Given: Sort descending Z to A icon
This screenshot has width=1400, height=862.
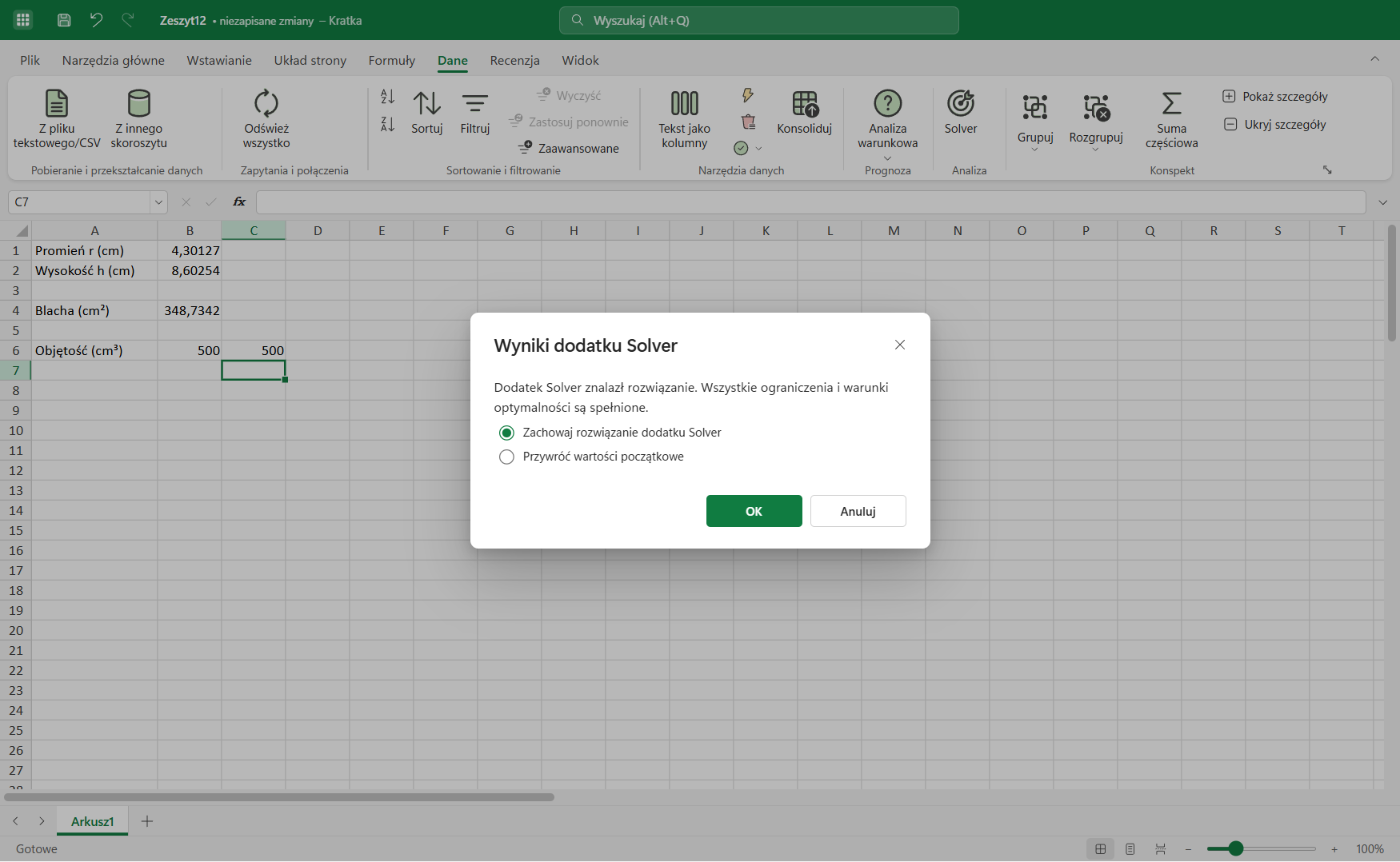Looking at the screenshot, I should tap(387, 124).
